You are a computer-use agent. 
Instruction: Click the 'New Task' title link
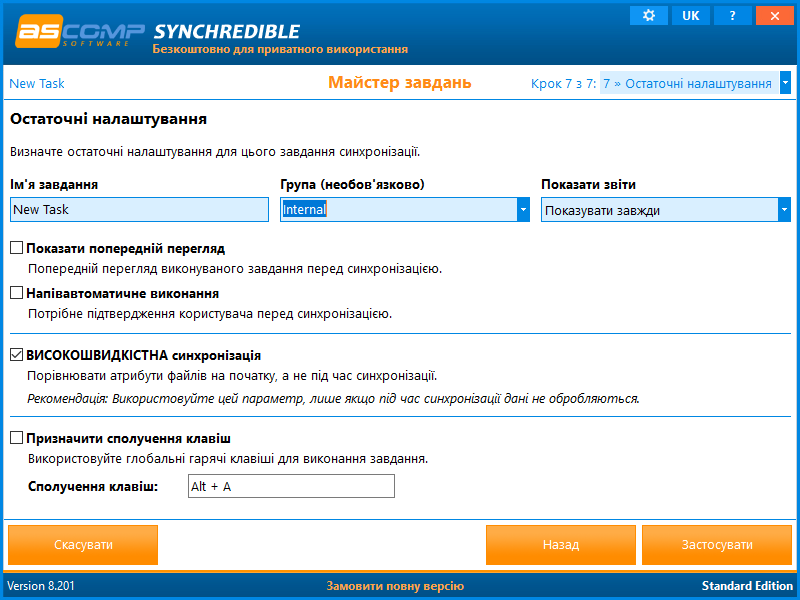37,83
